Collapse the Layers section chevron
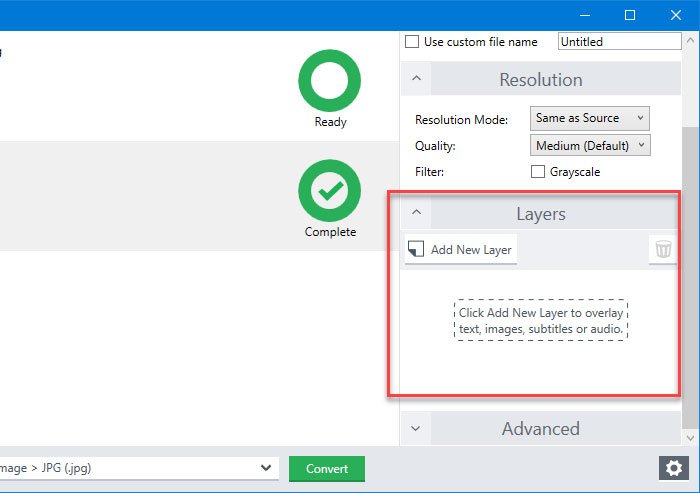This screenshot has width=700, height=493. pyautogui.click(x=416, y=213)
